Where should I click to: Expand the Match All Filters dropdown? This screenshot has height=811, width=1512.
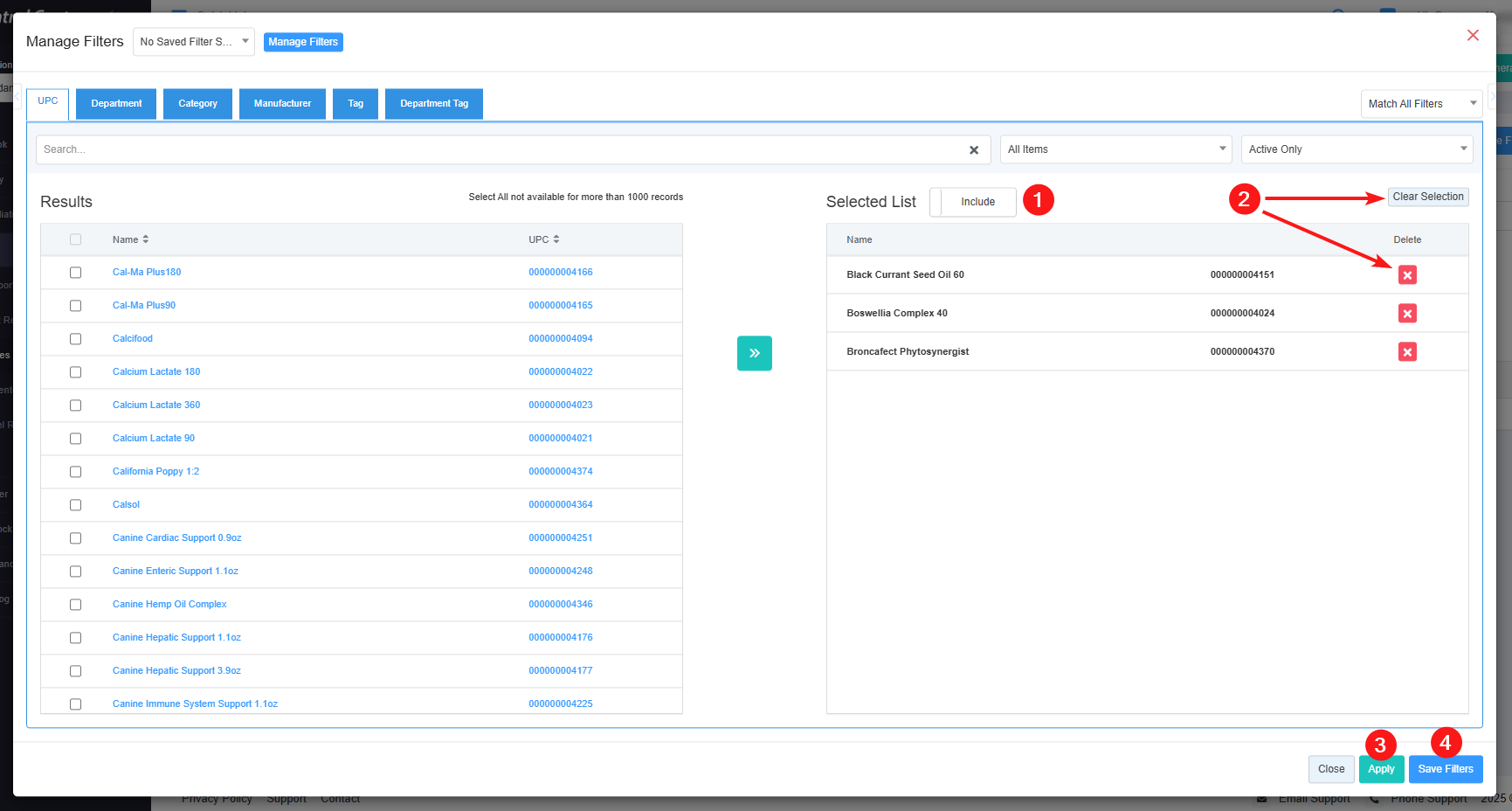tap(1421, 104)
